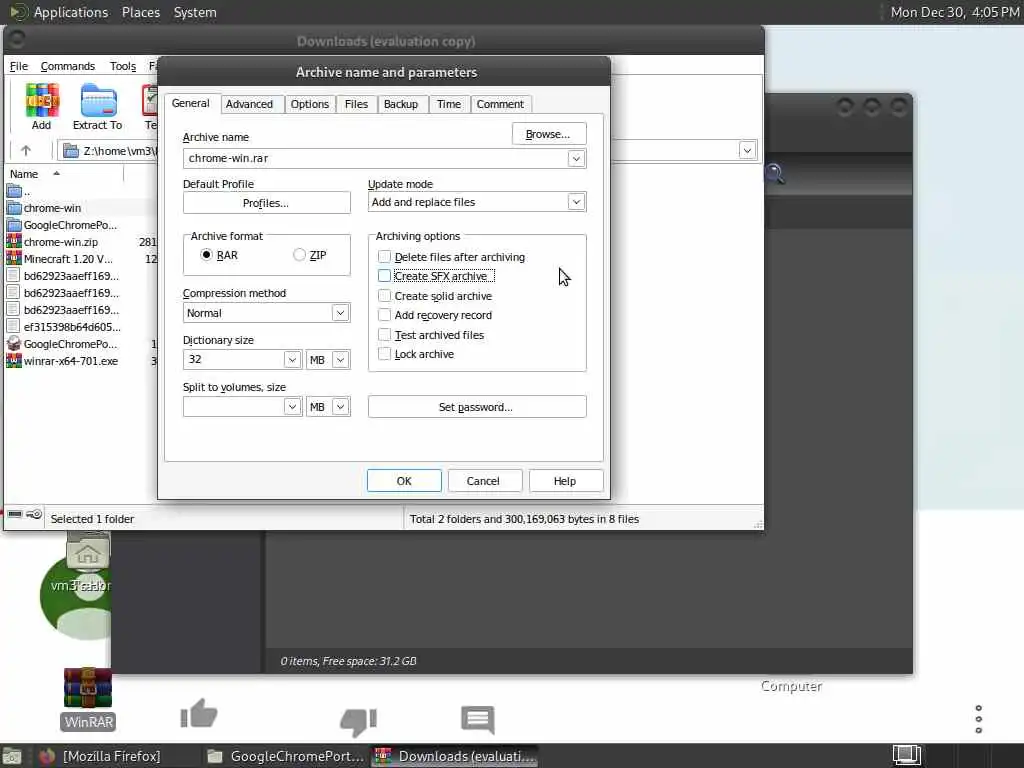Open the Files tab

357,104
